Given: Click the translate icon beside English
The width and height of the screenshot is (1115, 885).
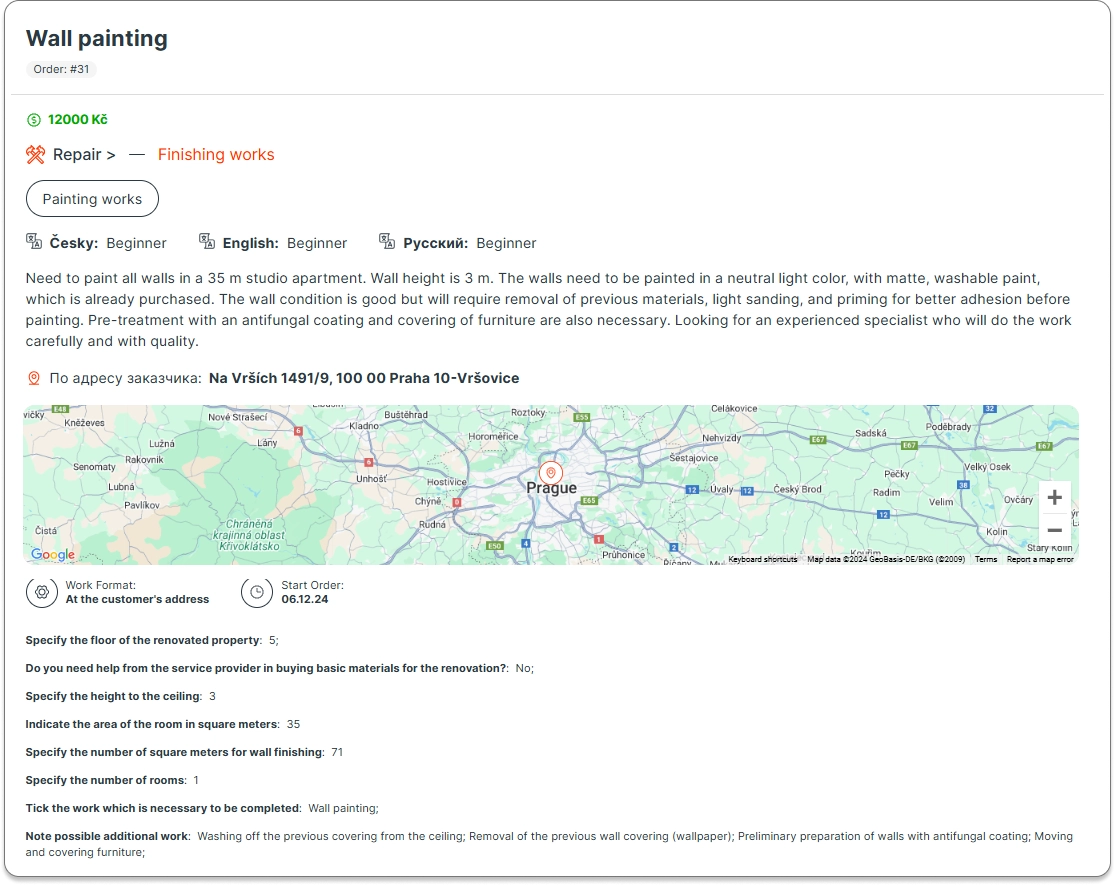Looking at the screenshot, I should 207,242.
